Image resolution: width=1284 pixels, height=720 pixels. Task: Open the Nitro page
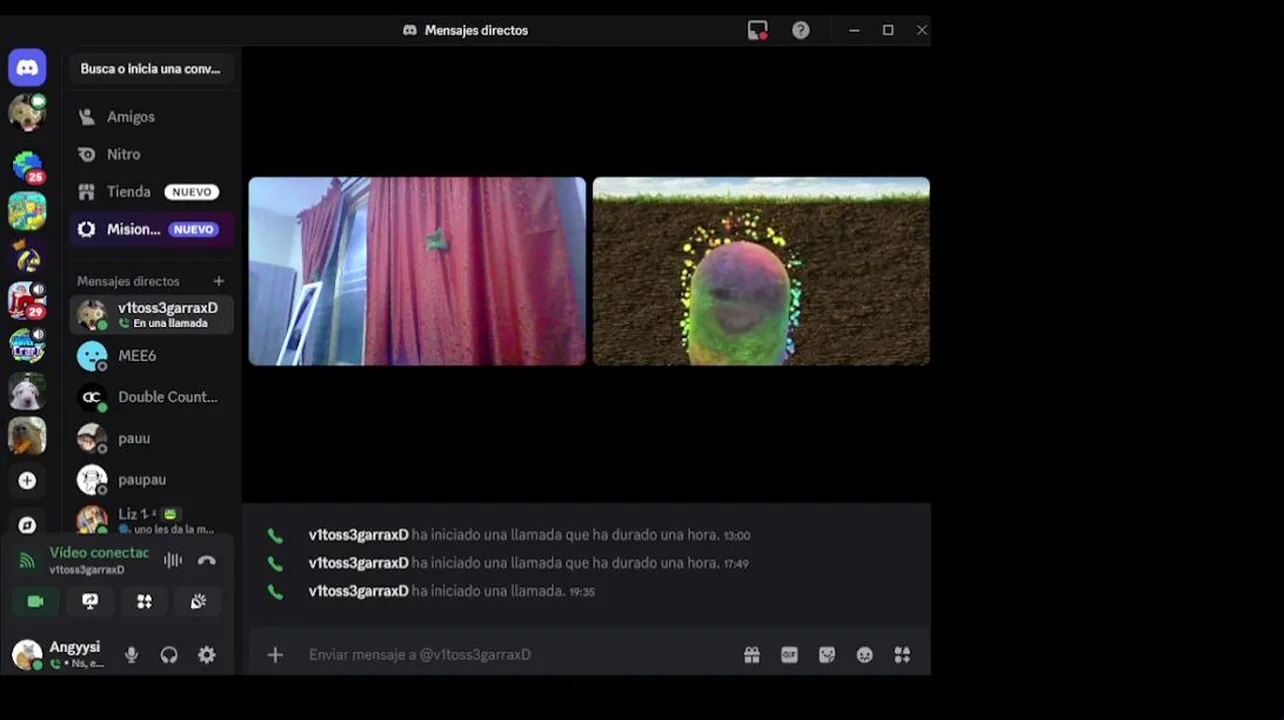click(x=151, y=154)
